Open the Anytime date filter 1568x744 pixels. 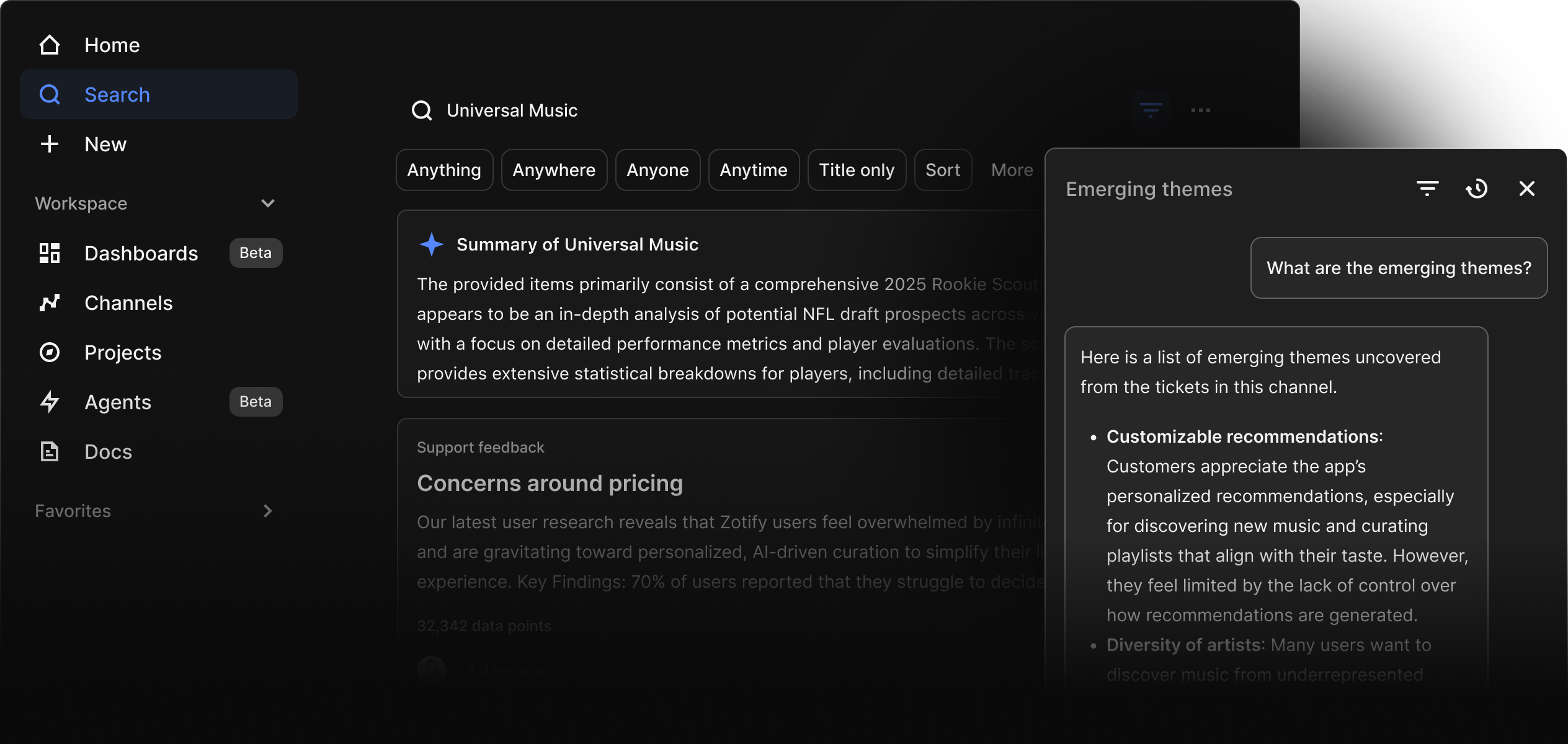click(754, 170)
